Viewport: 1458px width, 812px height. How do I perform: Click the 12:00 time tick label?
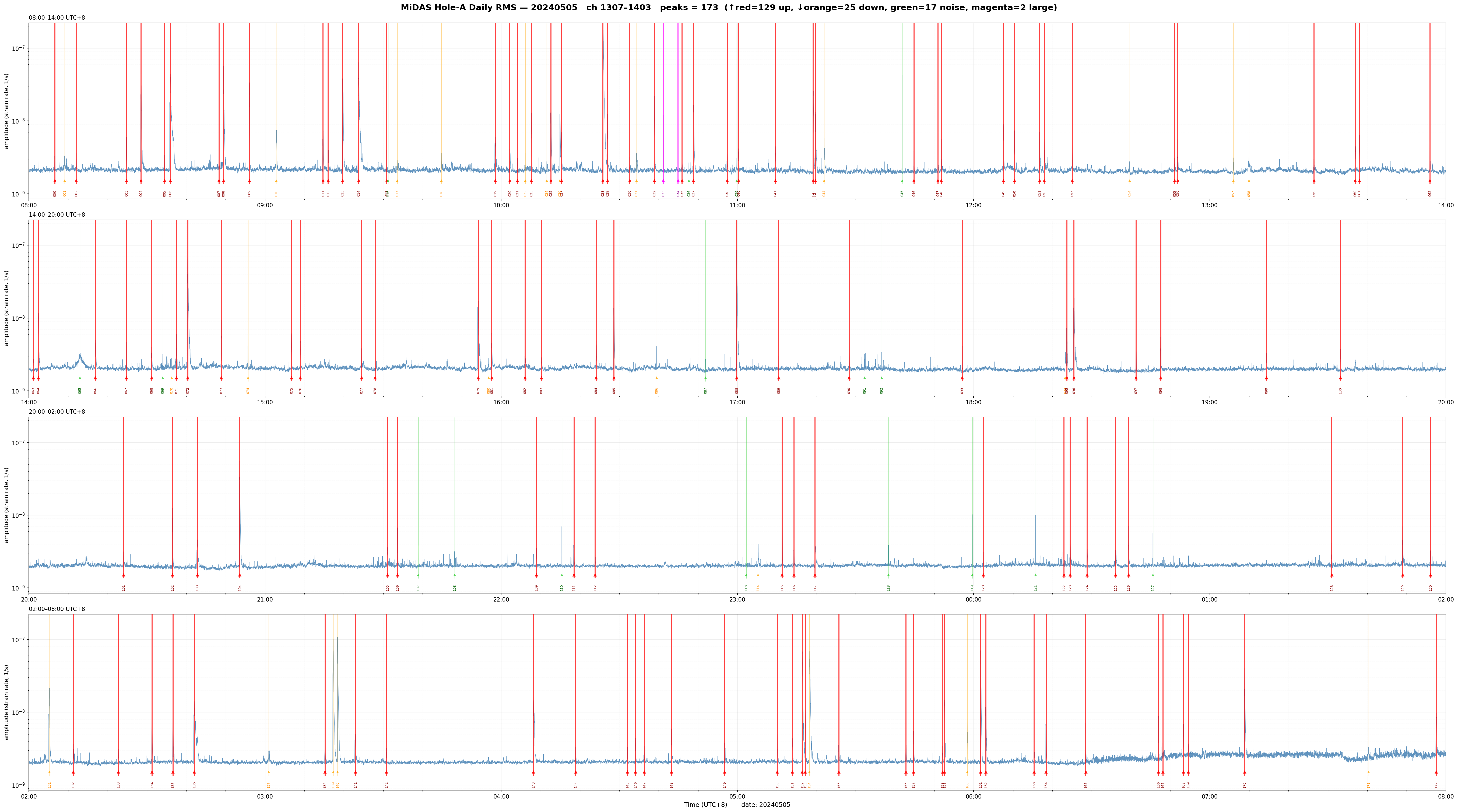[974, 205]
